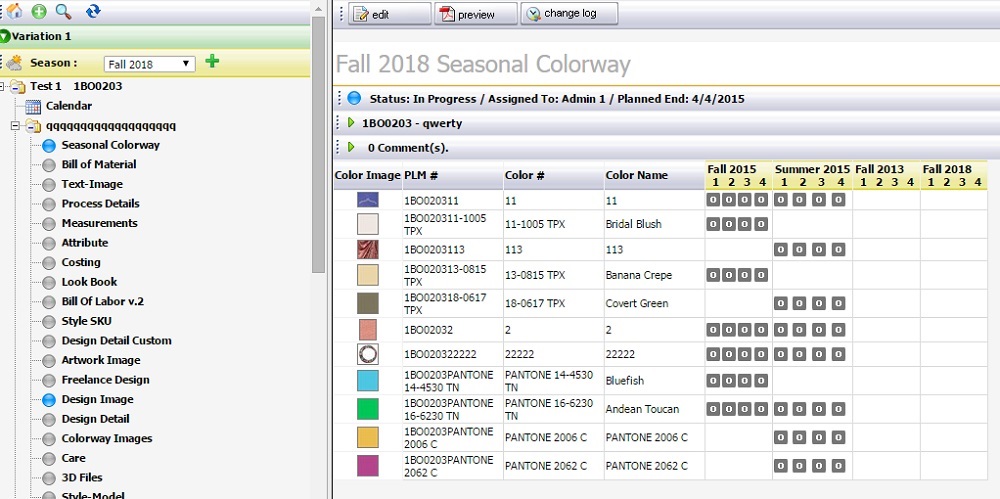This screenshot has height=499, width=1000.
Task: Select Artwork Image
Action: pyautogui.click(x=101, y=360)
